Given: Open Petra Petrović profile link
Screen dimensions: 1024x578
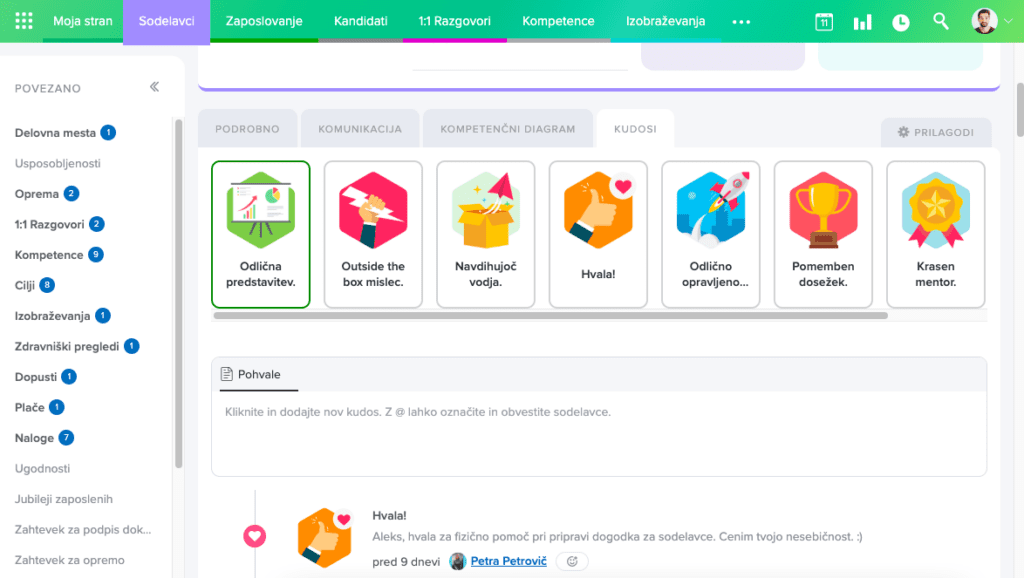Looking at the screenshot, I should coord(508,562).
